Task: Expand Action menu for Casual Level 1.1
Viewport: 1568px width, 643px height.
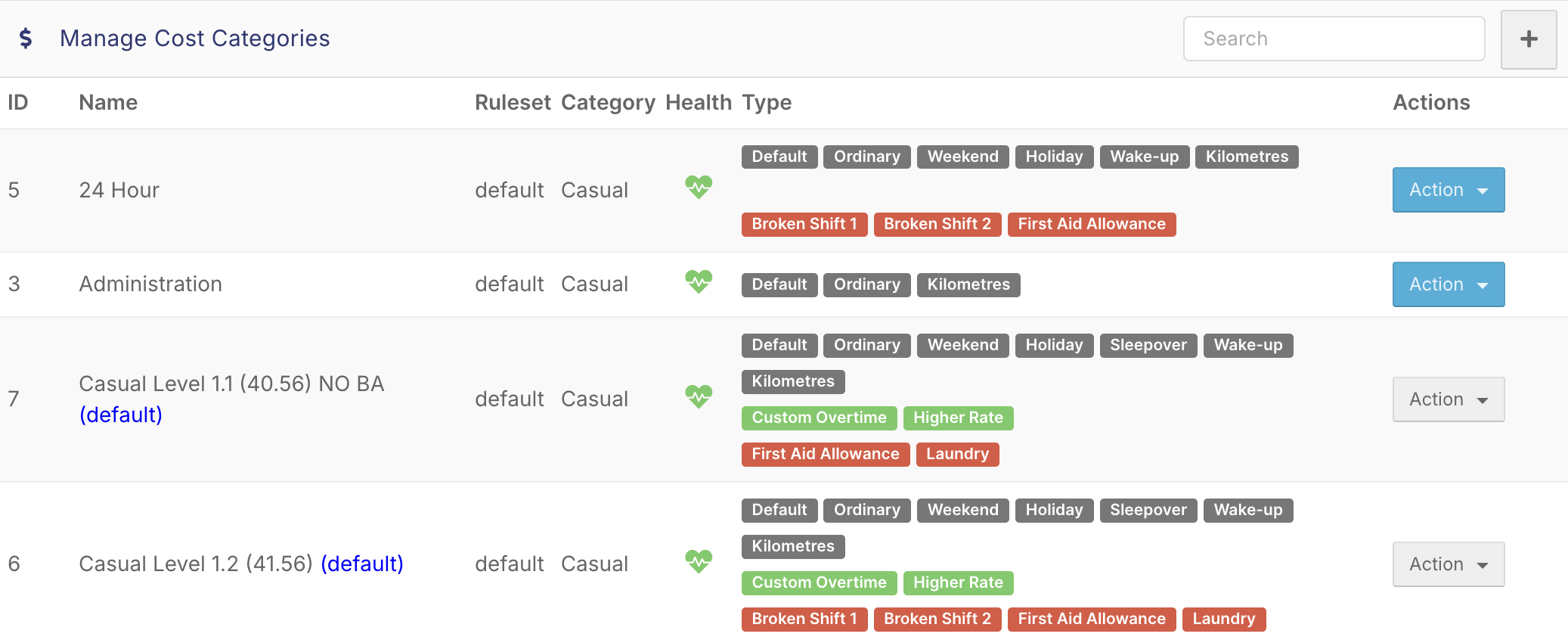Action: tap(1449, 399)
